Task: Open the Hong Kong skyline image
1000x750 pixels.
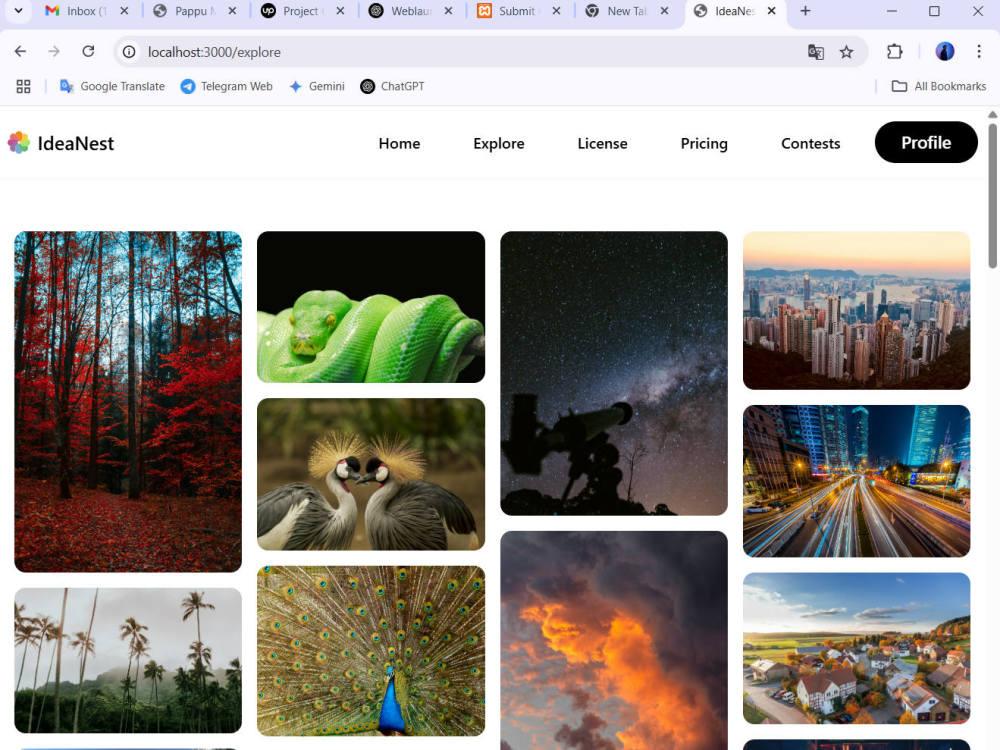Action: click(857, 310)
